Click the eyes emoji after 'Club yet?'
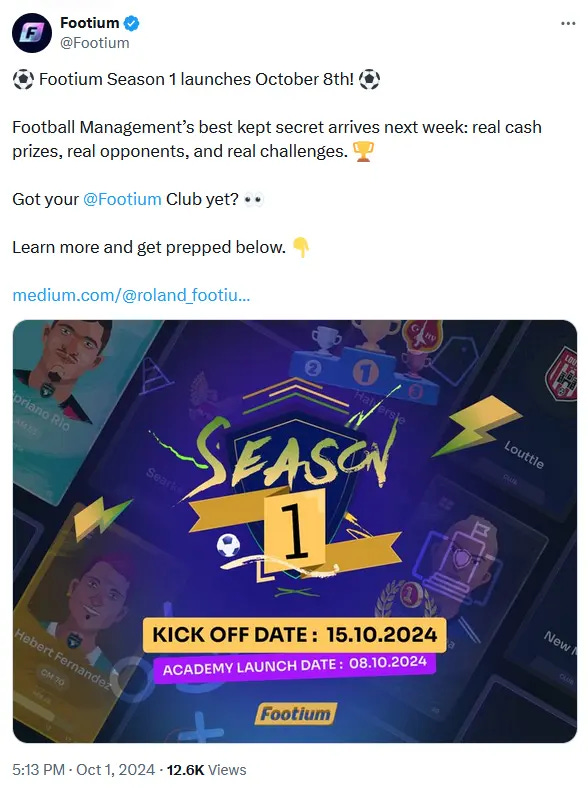 (253, 200)
